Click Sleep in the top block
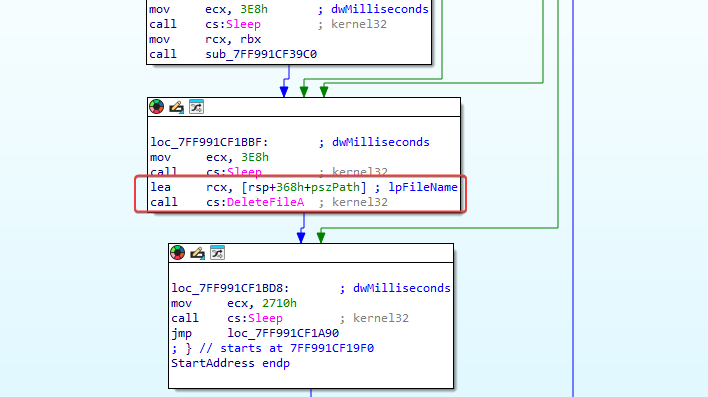Image resolution: width=708 pixels, height=397 pixels. point(243,24)
